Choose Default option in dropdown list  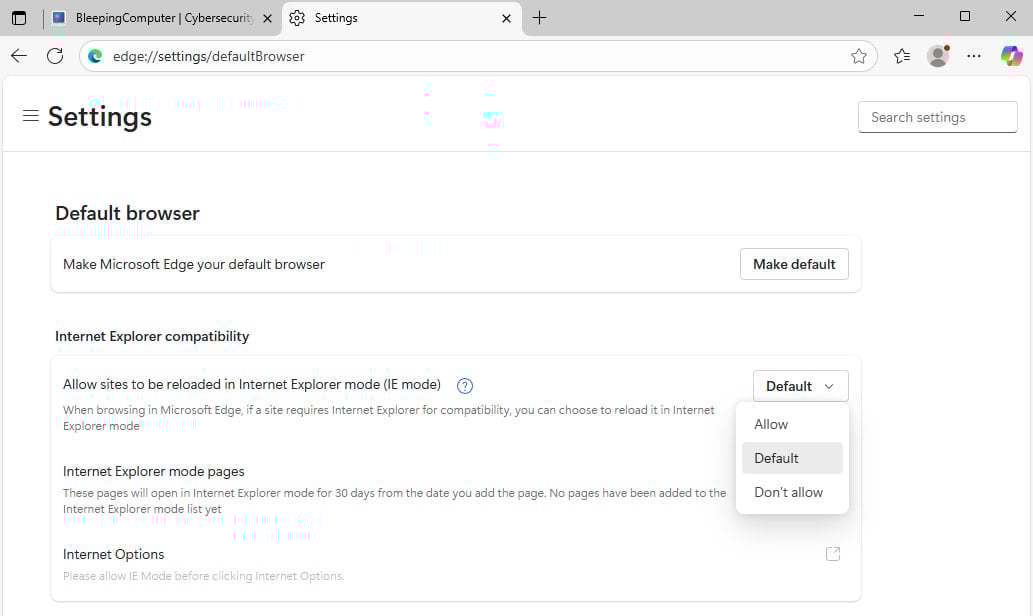coord(777,458)
